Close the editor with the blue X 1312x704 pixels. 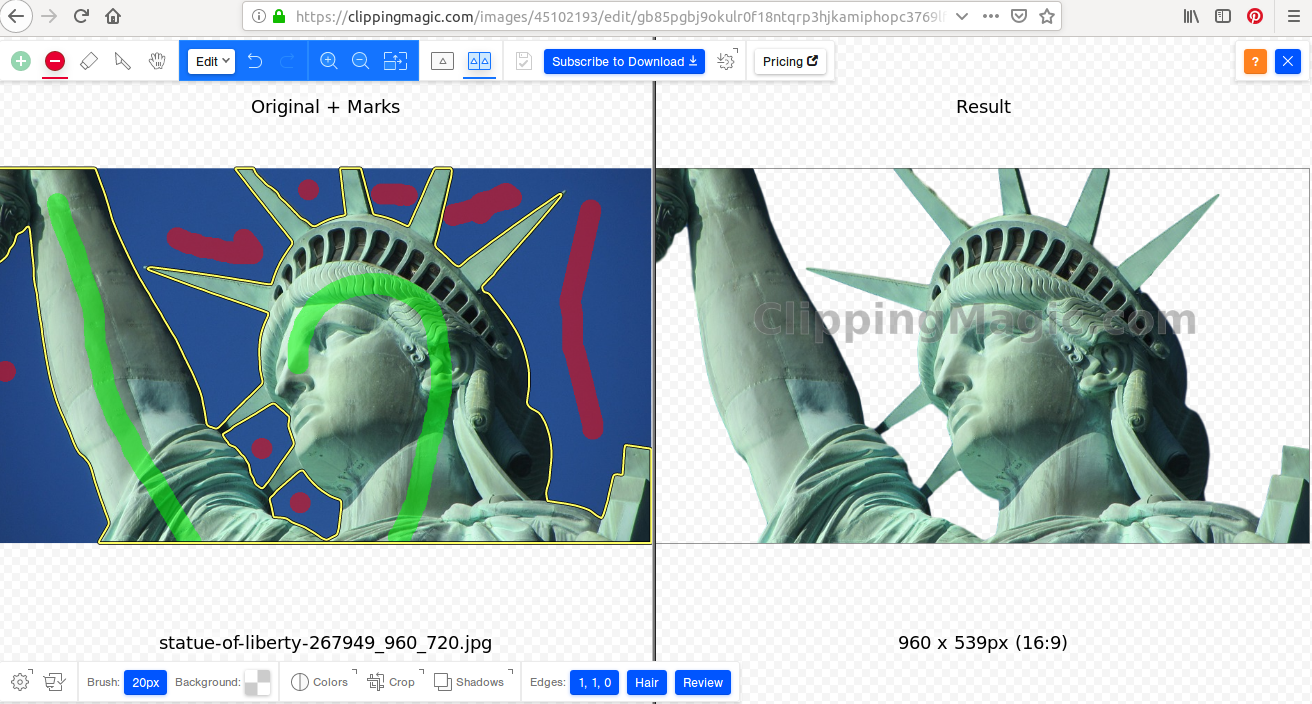coord(1288,61)
